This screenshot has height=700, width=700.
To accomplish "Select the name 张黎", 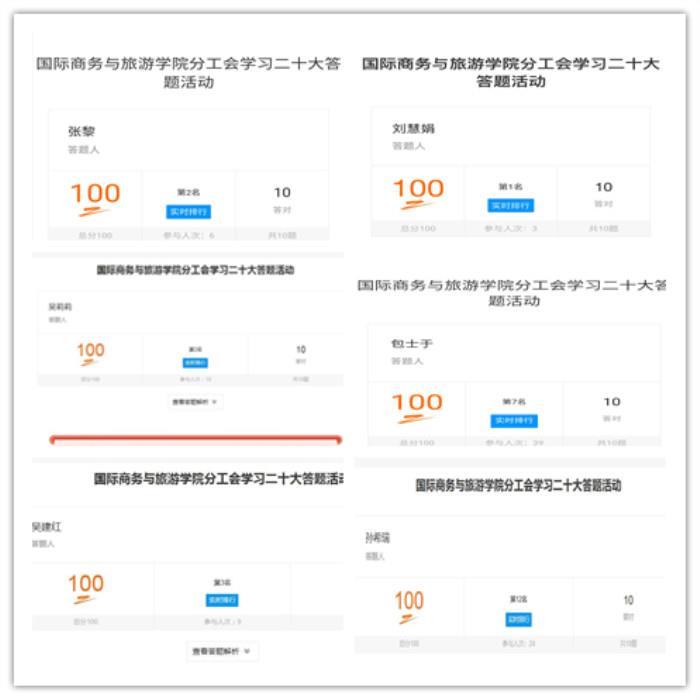I will pos(81,131).
